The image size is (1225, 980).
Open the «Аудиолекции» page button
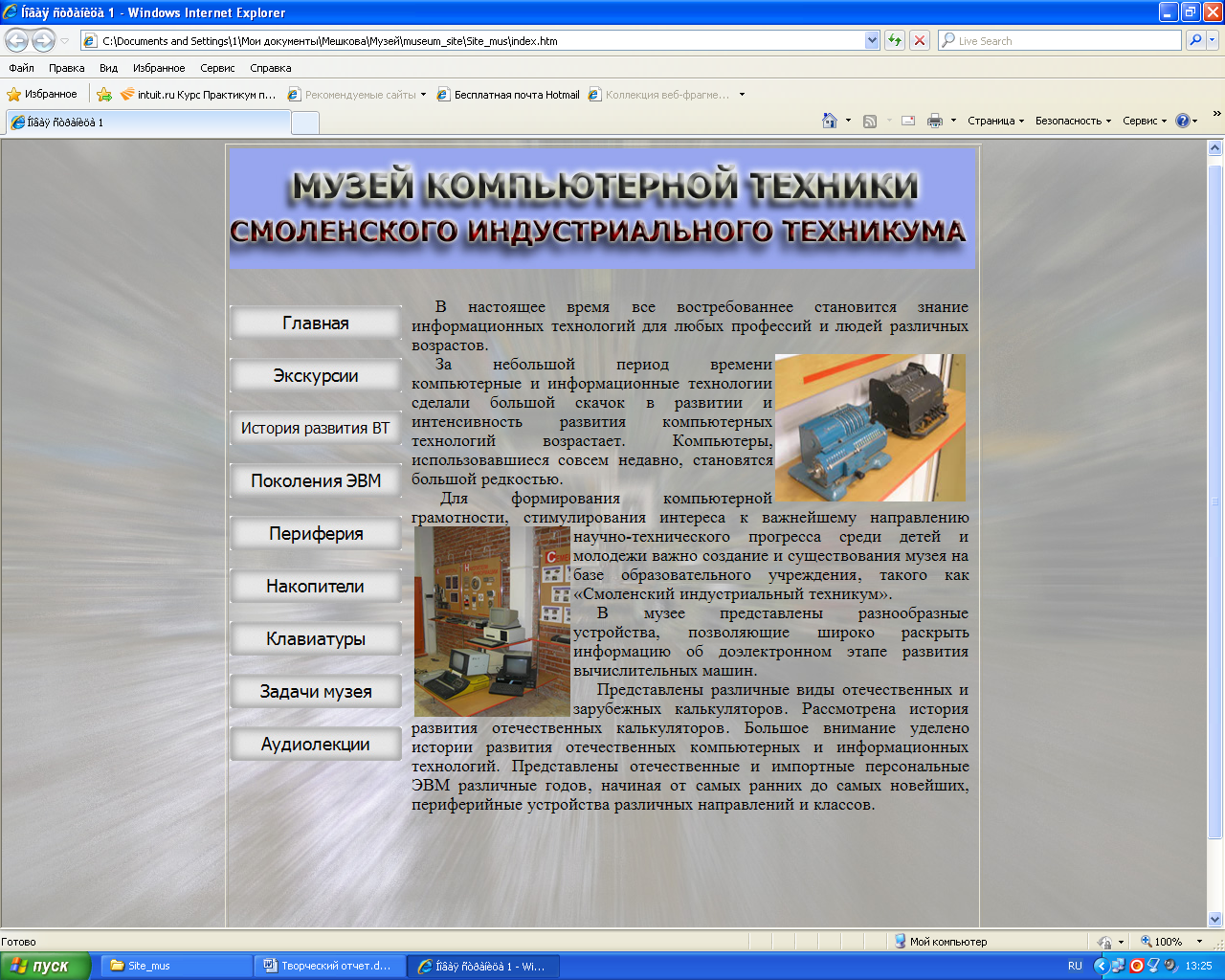coord(316,745)
